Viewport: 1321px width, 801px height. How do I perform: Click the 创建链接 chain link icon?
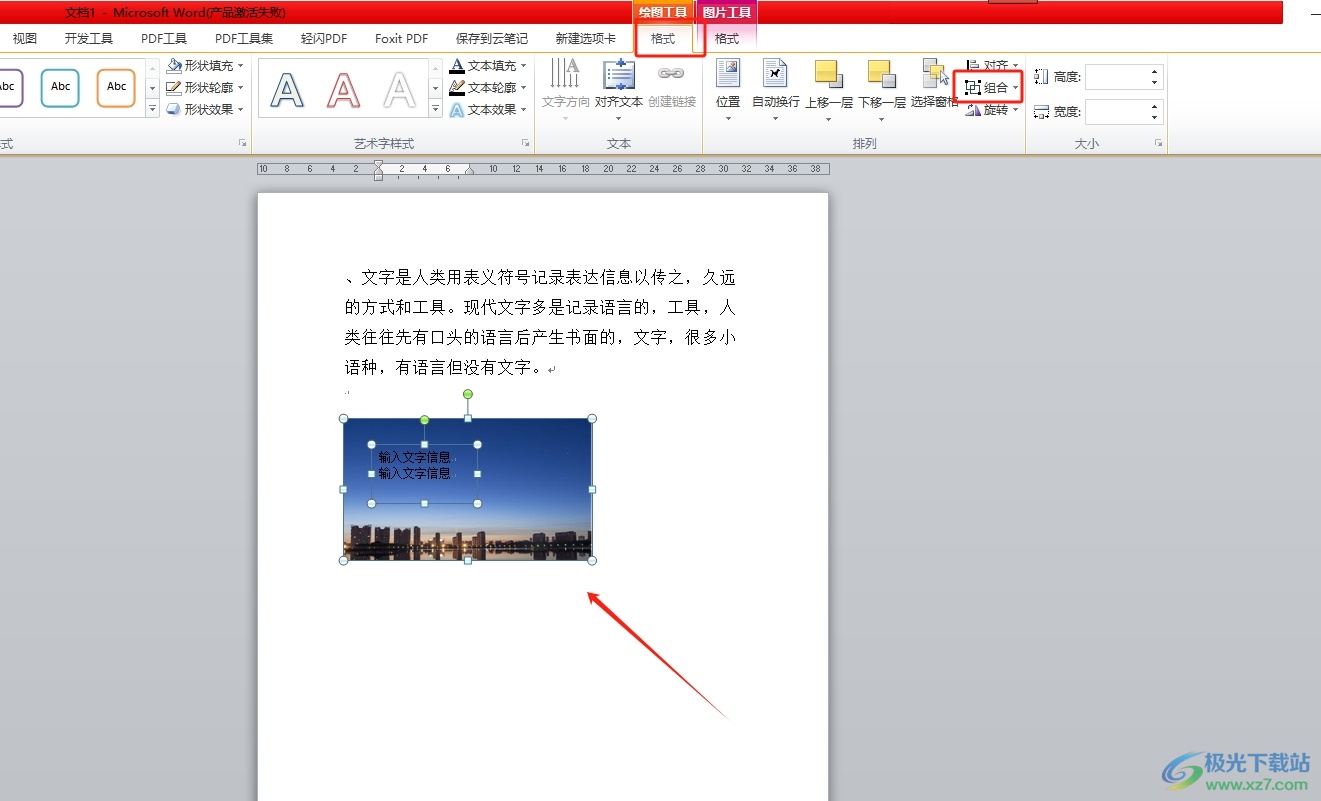671,74
